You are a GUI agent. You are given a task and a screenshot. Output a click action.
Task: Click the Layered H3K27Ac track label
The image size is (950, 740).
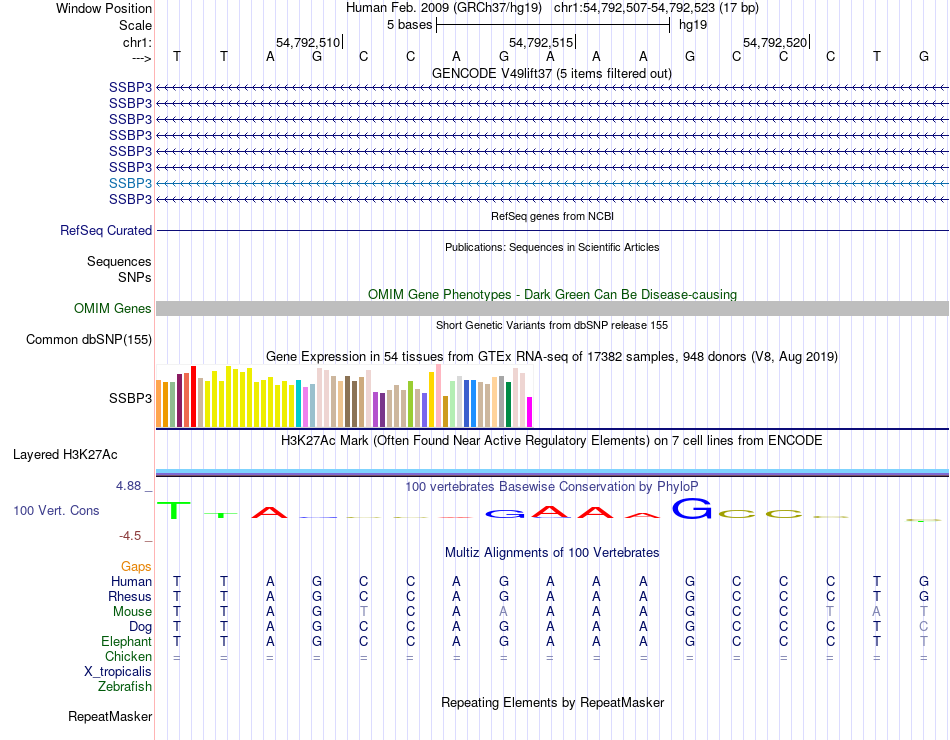[x=65, y=455]
